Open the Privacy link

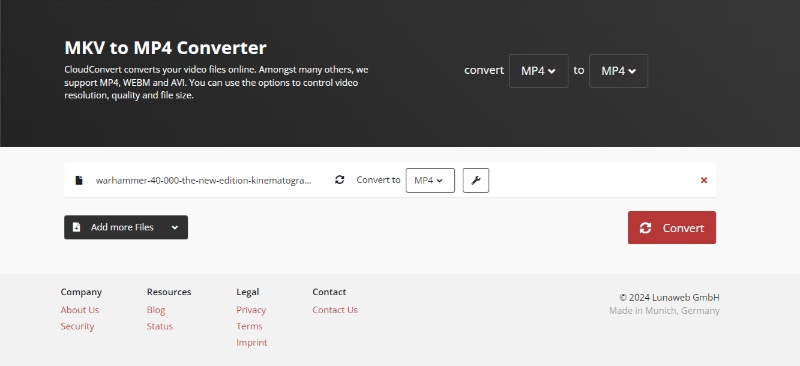251,310
